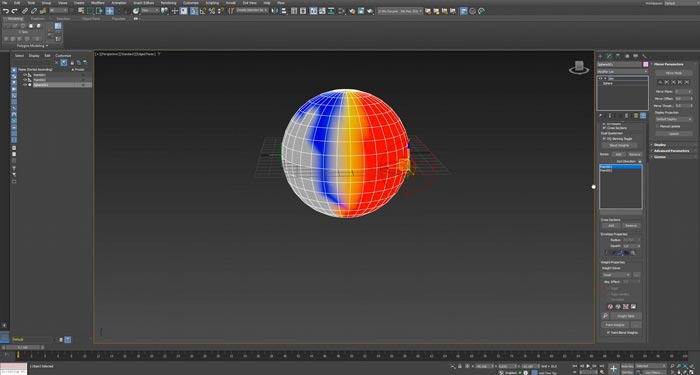Screen dimensions: 700x375
Task: Expand the Advanced Parameters rollout
Action: [671, 150]
